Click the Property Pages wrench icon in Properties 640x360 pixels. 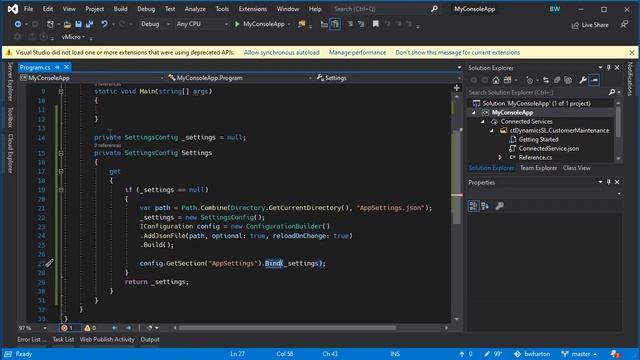499,206
